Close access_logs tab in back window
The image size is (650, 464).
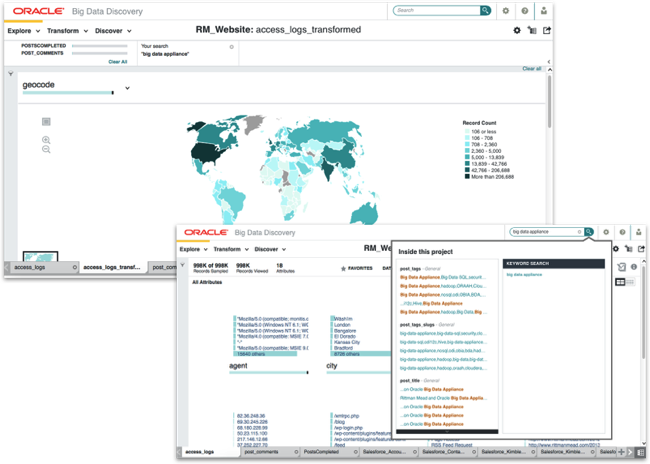(75, 267)
